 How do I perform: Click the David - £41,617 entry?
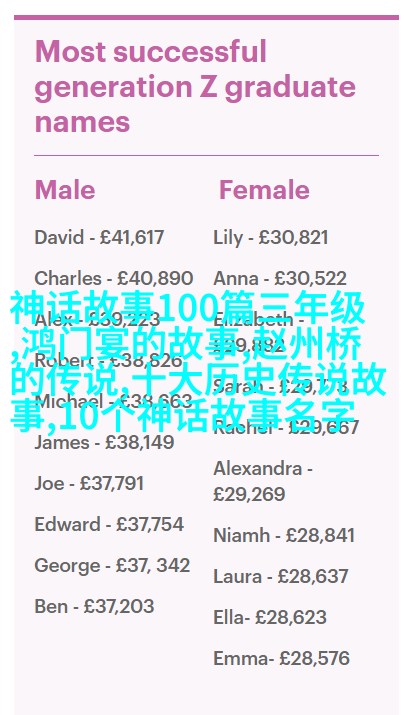[99, 238]
